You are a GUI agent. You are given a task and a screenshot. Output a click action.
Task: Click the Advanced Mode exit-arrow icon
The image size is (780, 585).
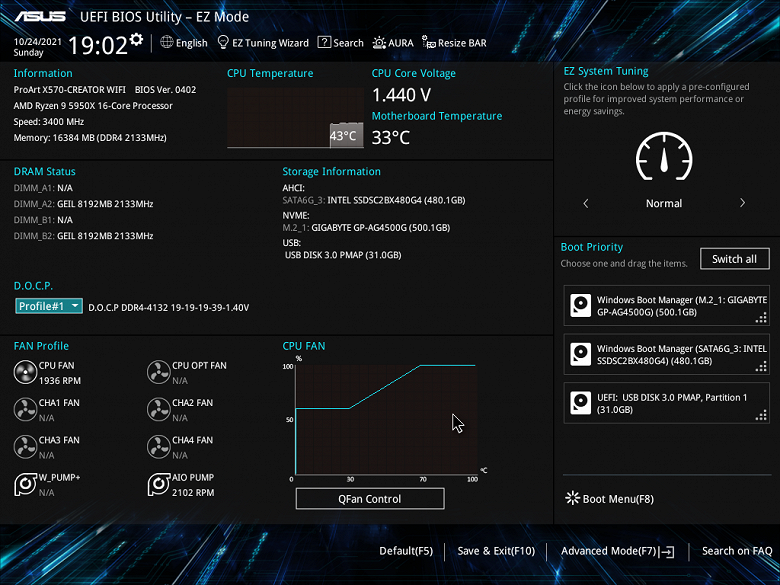pos(667,551)
